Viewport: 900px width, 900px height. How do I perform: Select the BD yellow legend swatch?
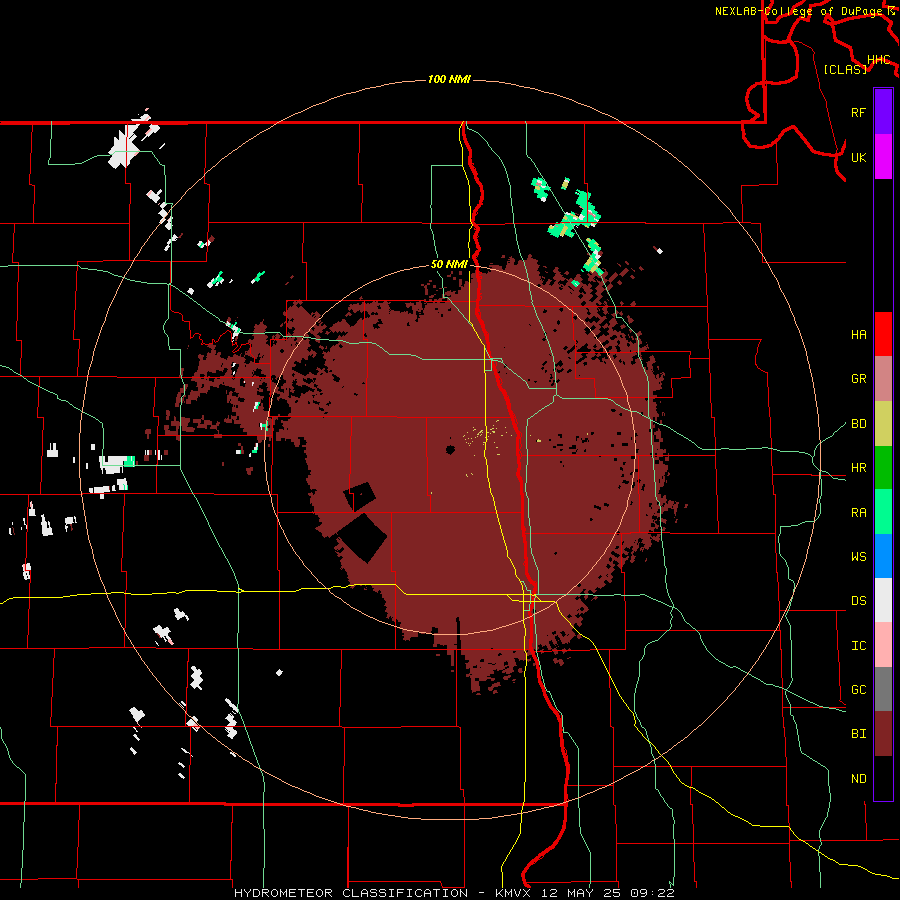pyautogui.click(x=883, y=423)
